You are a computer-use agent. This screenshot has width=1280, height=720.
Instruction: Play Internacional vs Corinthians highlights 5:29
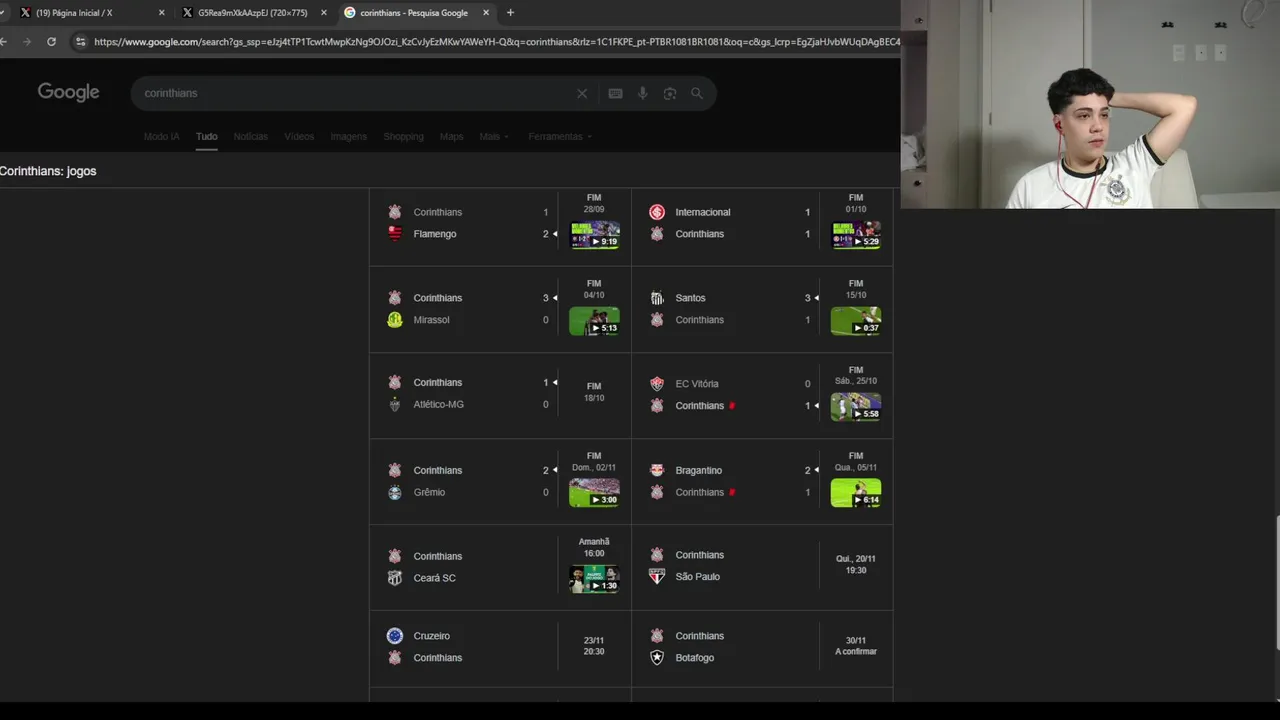(x=856, y=235)
